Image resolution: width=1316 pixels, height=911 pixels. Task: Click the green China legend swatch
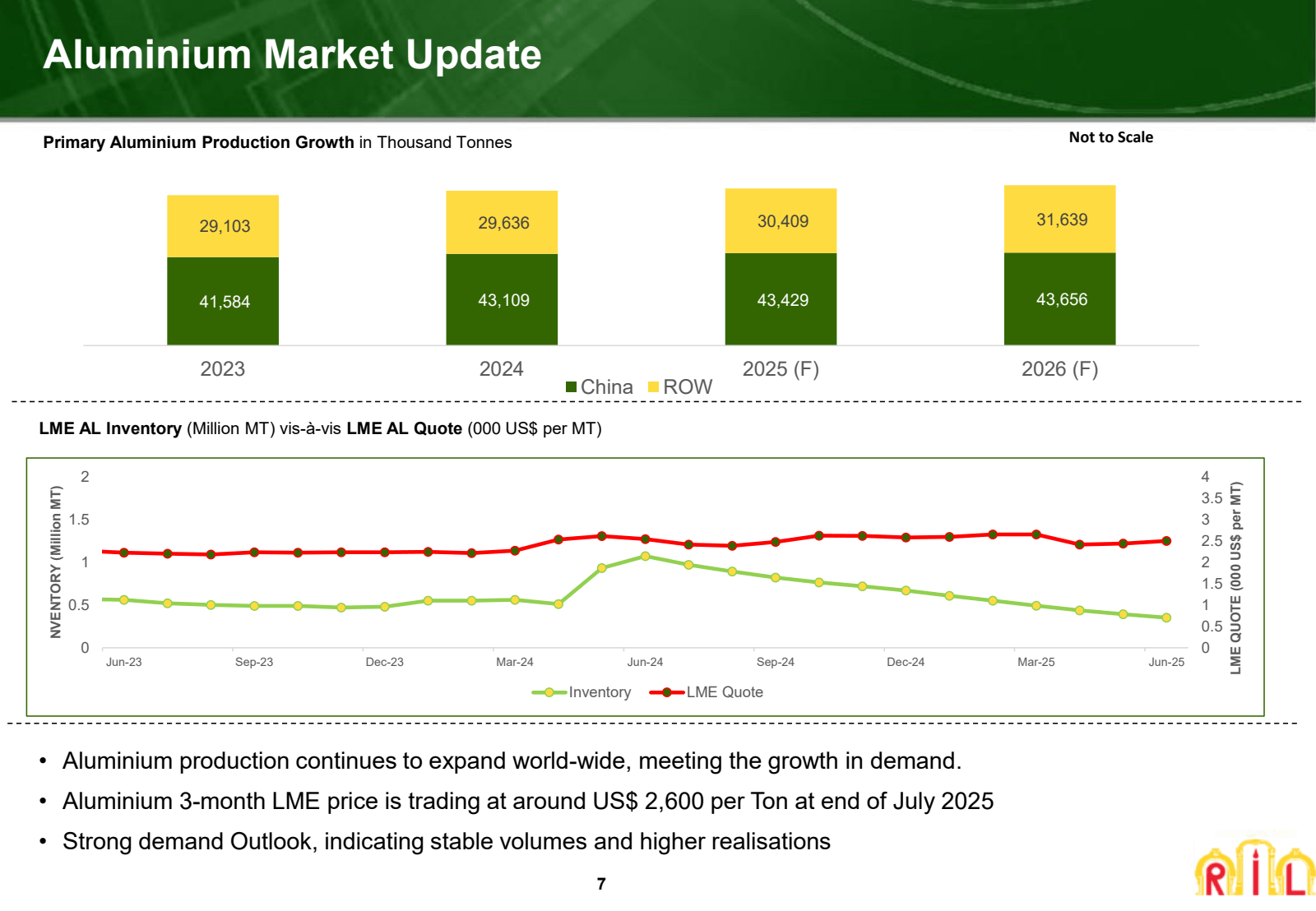pyautogui.click(x=571, y=387)
